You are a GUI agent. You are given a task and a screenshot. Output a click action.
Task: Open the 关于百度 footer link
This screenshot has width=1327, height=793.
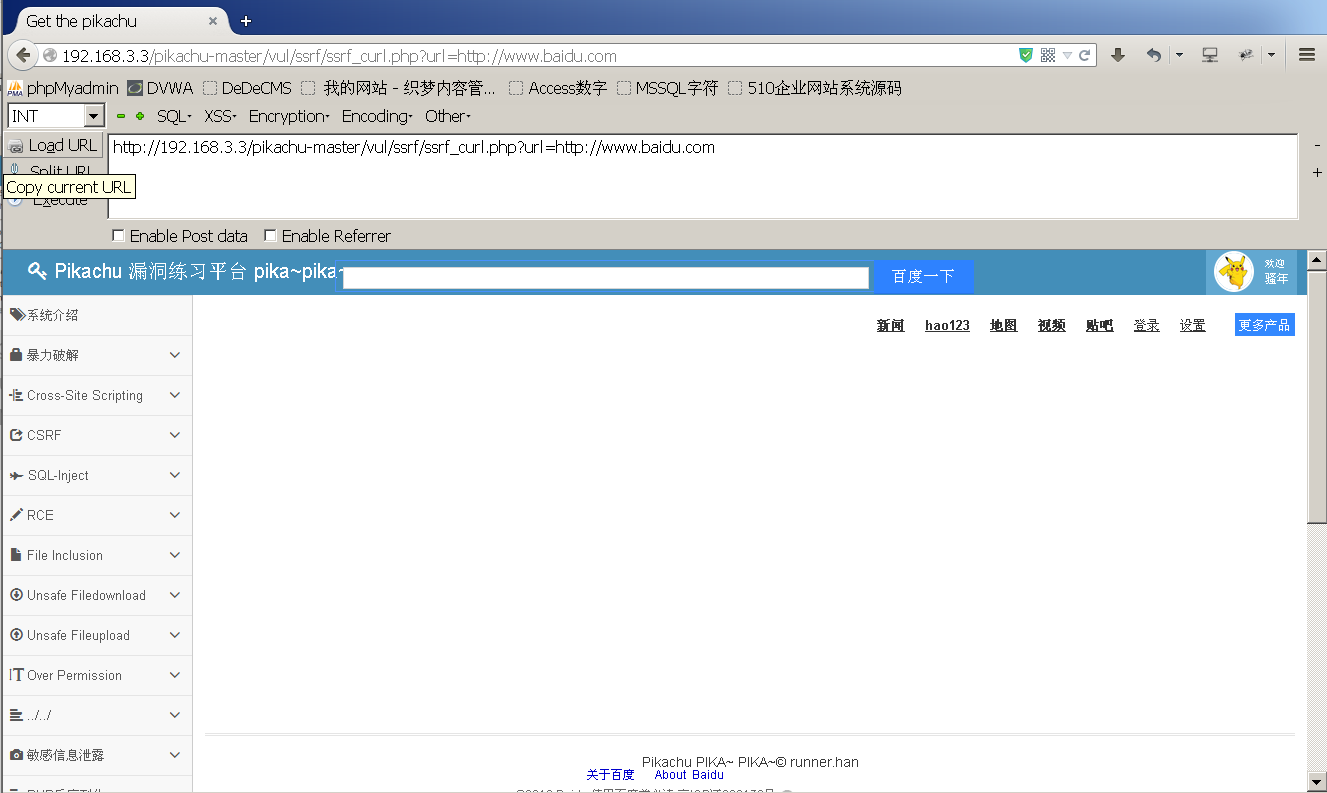tap(610, 775)
